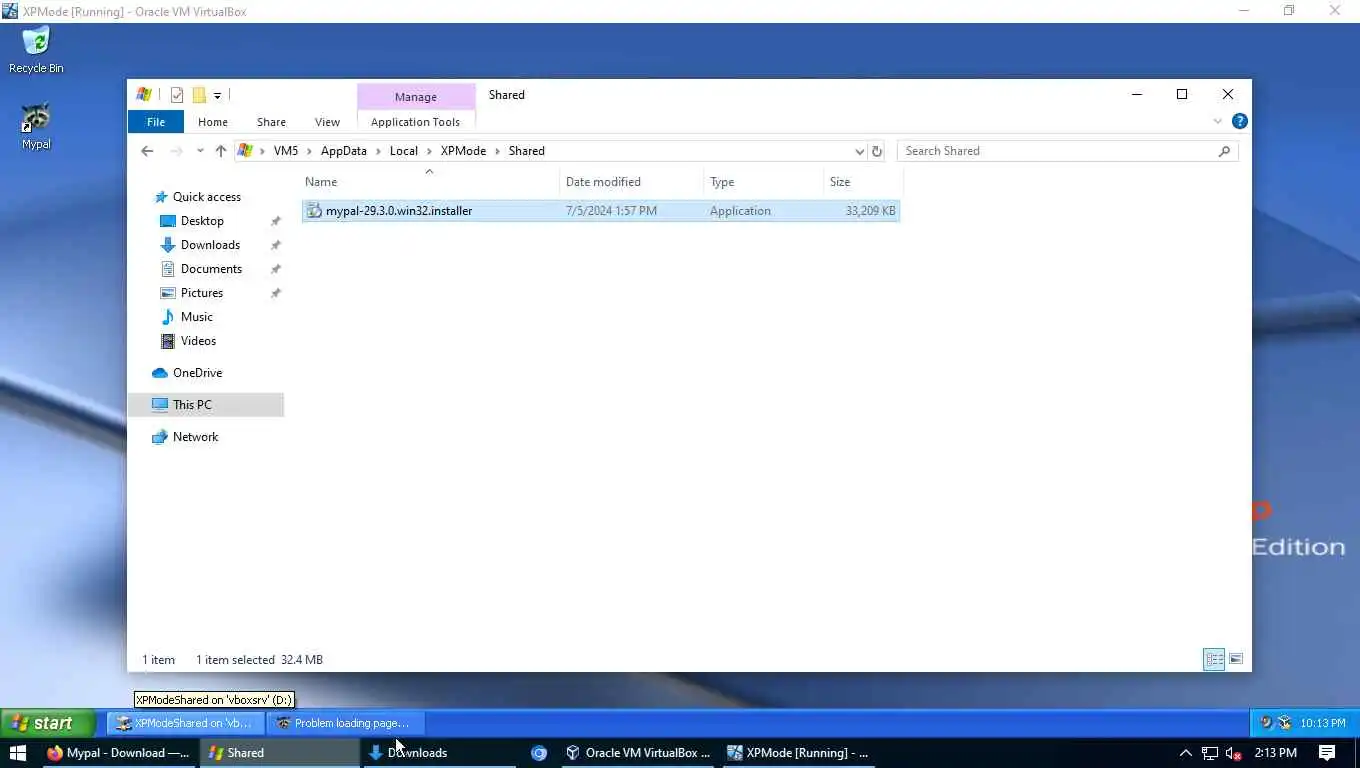Open the XP start button
The image size is (1360, 768).
point(48,723)
